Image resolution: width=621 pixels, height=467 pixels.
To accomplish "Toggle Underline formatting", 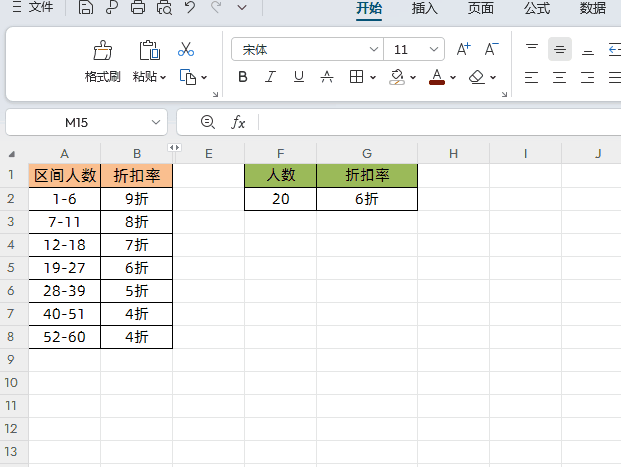I will point(298,77).
